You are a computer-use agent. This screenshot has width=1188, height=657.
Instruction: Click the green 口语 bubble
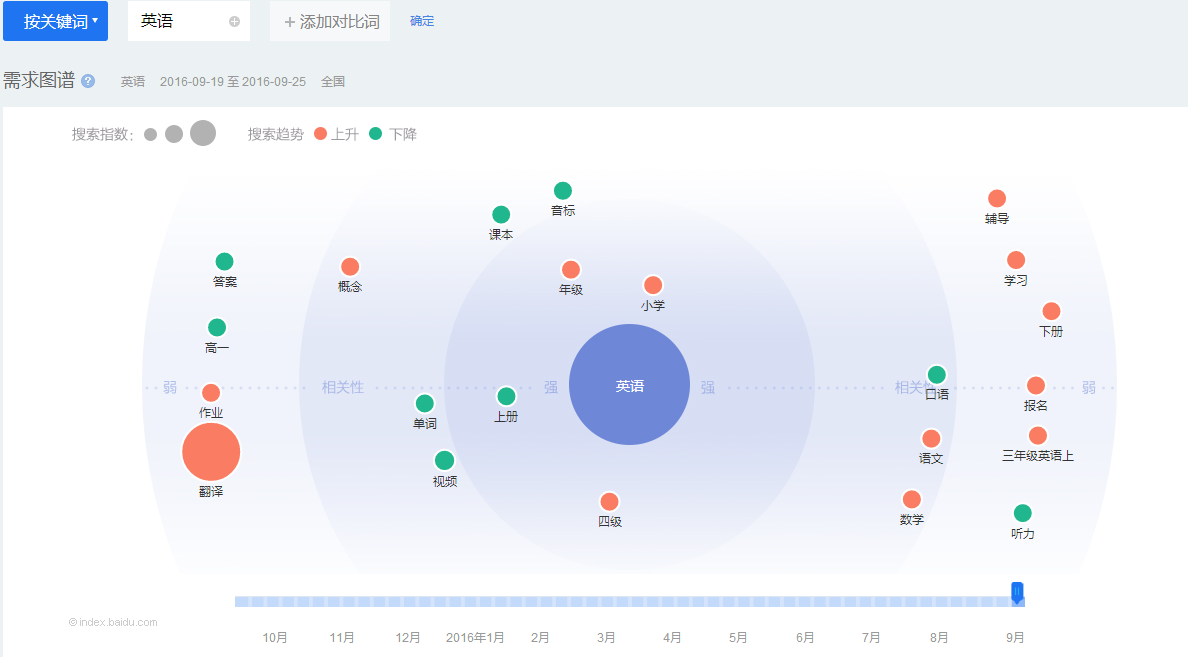936,375
